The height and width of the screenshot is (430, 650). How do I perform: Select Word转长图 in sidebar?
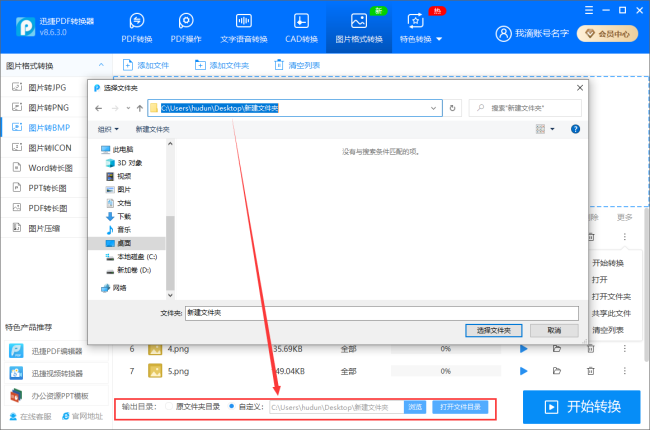[x=44, y=168]
